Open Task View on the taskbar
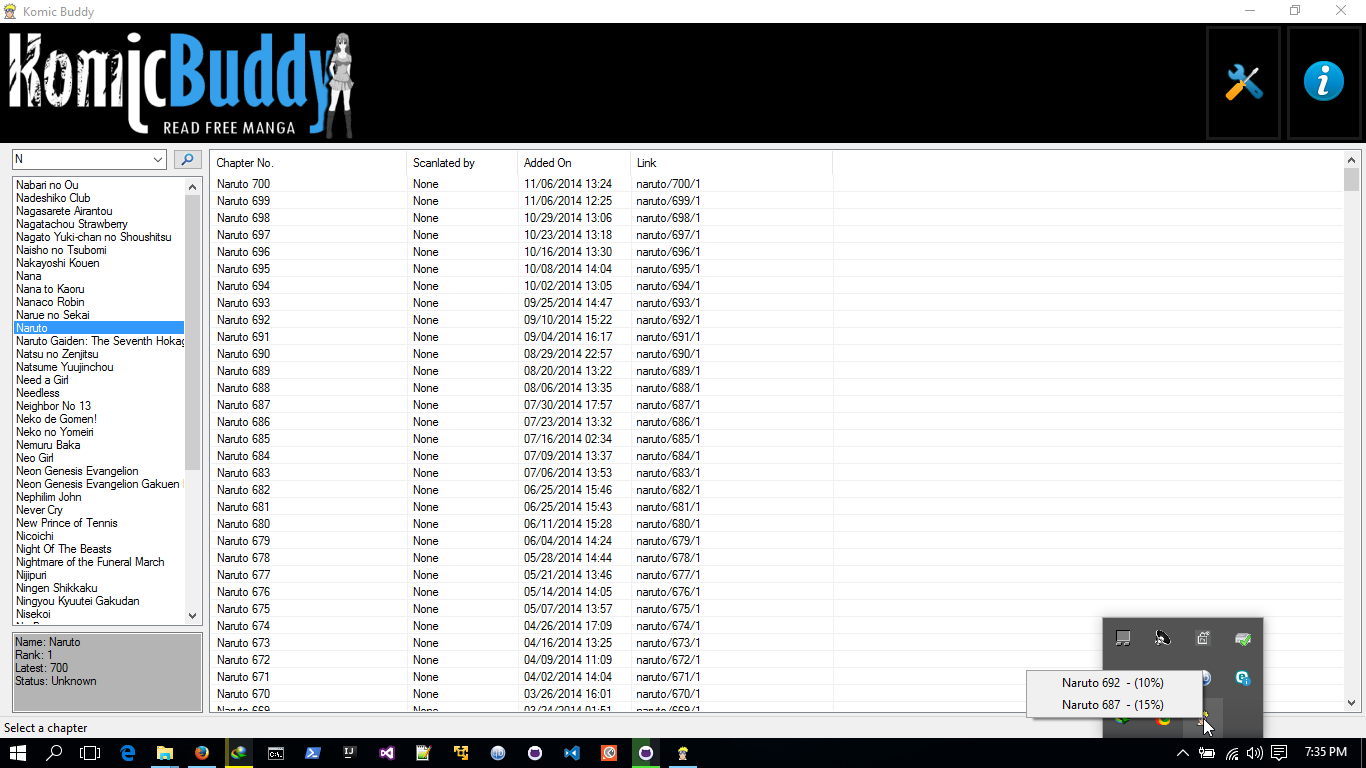Viewport: 1366px width, 768px height. [90, 753]
